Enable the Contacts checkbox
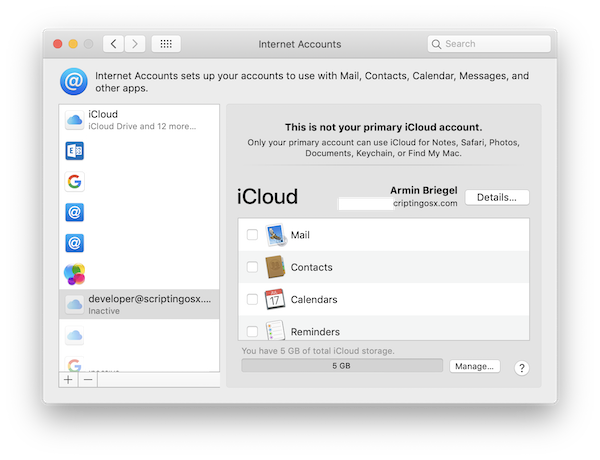The image size is (600, 460). tap(252, 267)
